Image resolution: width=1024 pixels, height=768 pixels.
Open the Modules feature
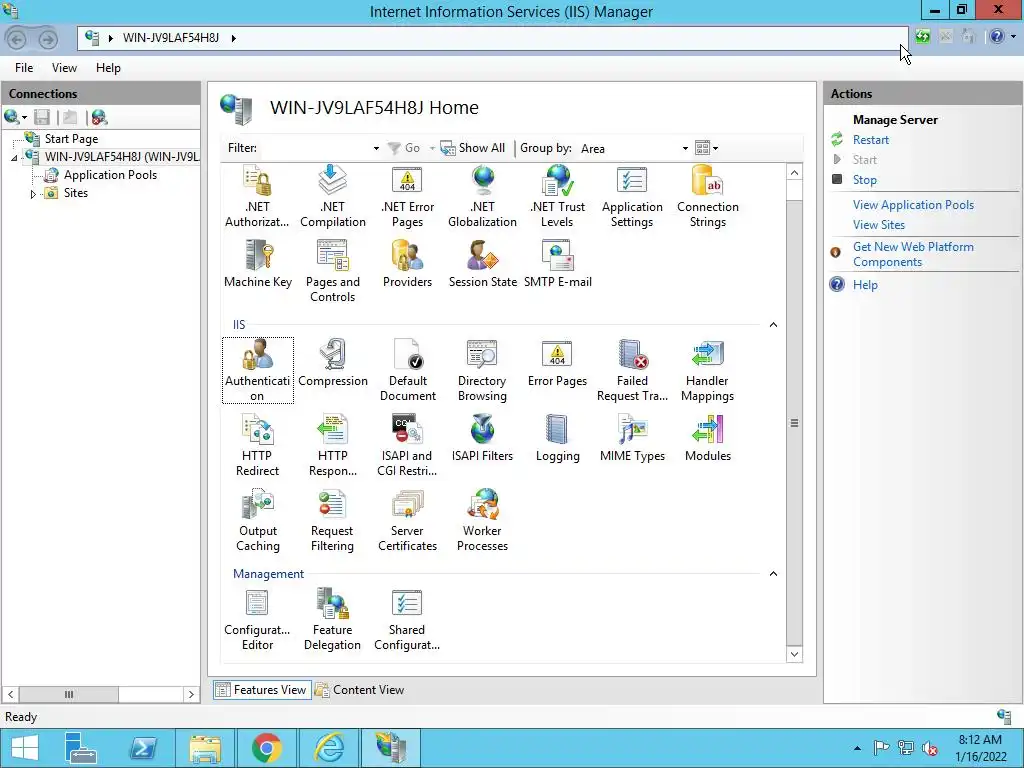708,438
